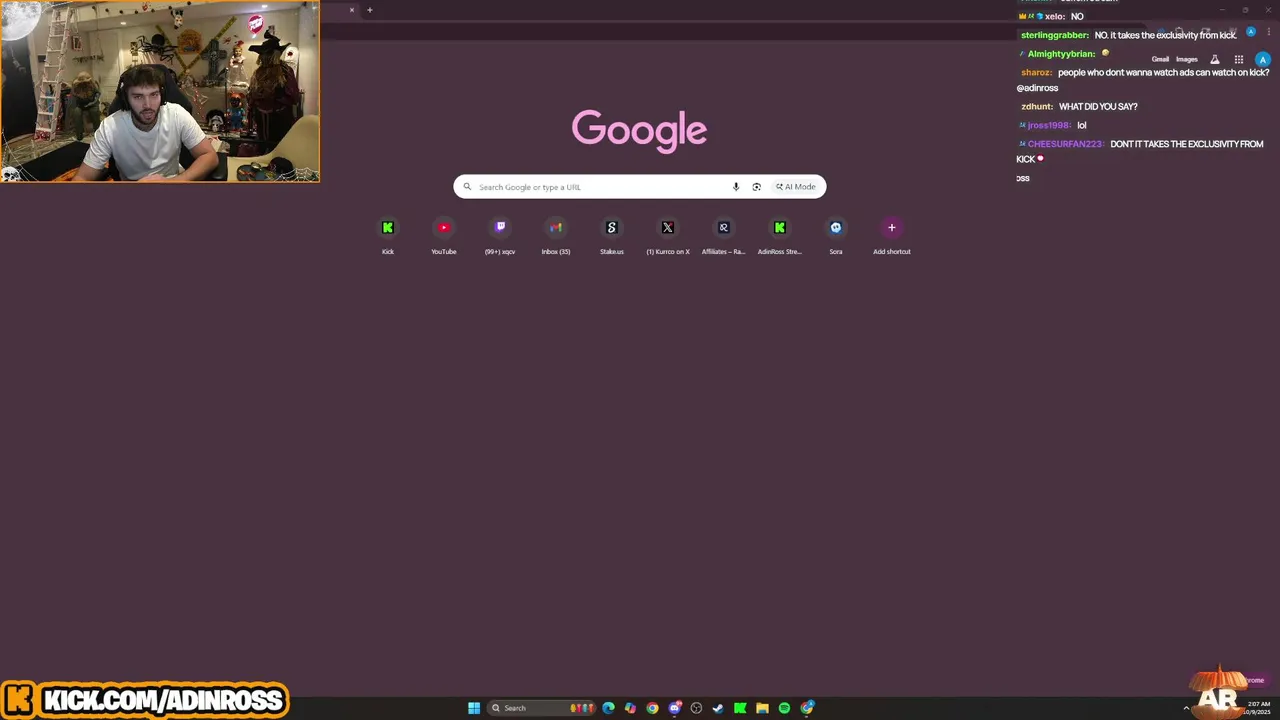Click username CHEESURFAN223 in chat
This screenshot has height=720, width=1280.
pyautogui.click(x=1066, y=144)
